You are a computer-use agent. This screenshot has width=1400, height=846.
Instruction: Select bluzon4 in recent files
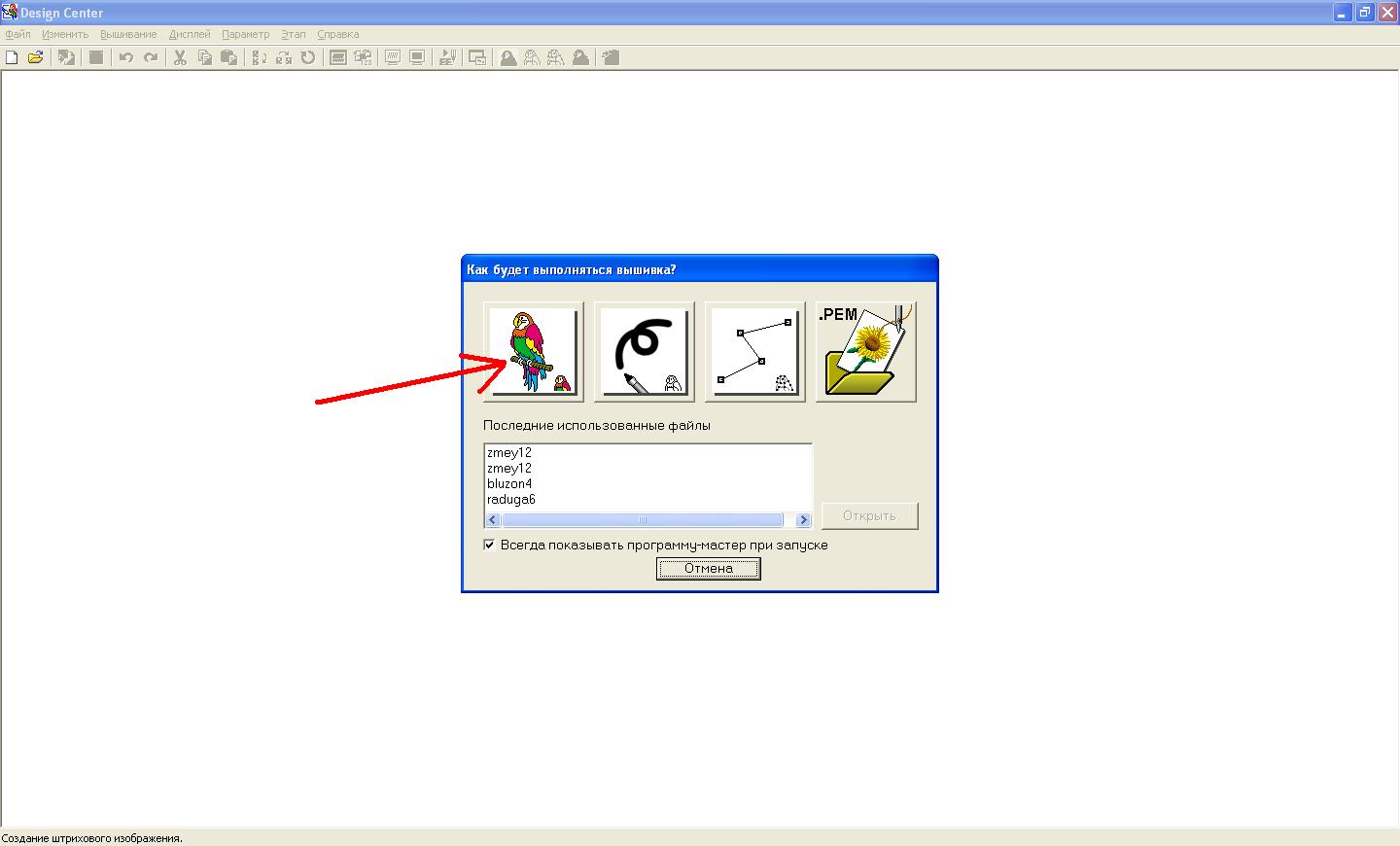[509, 483]
